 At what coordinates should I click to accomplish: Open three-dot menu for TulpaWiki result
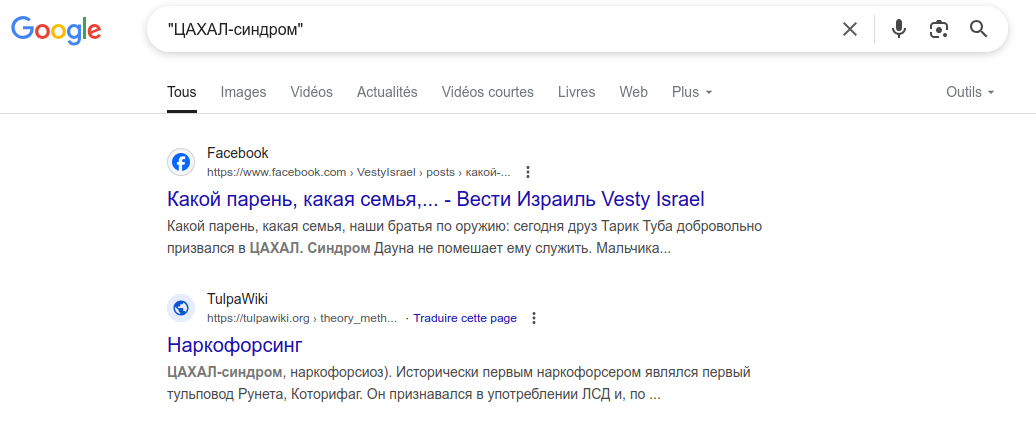point(535,318)
